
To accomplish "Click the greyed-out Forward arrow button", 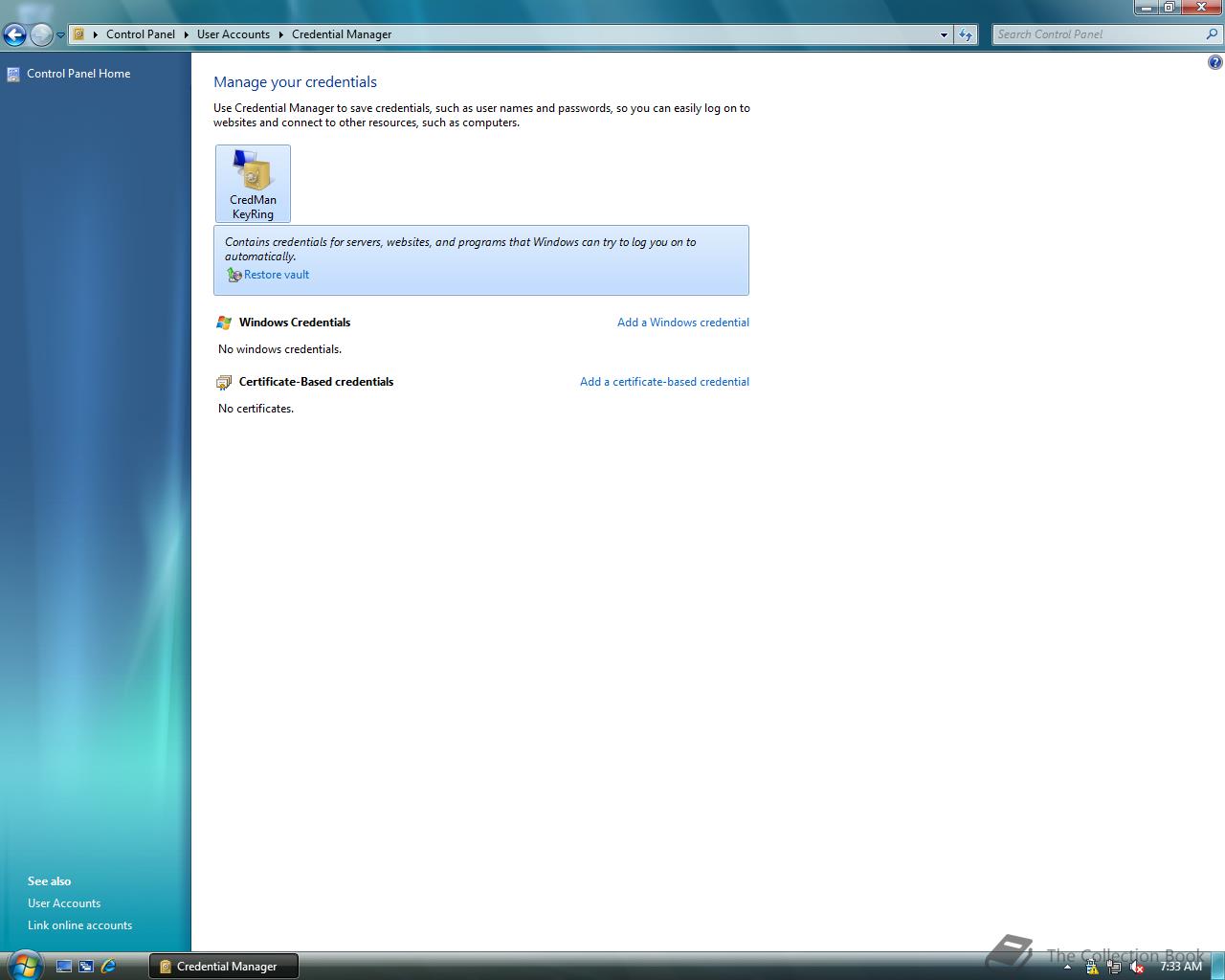I will (41, 35).
